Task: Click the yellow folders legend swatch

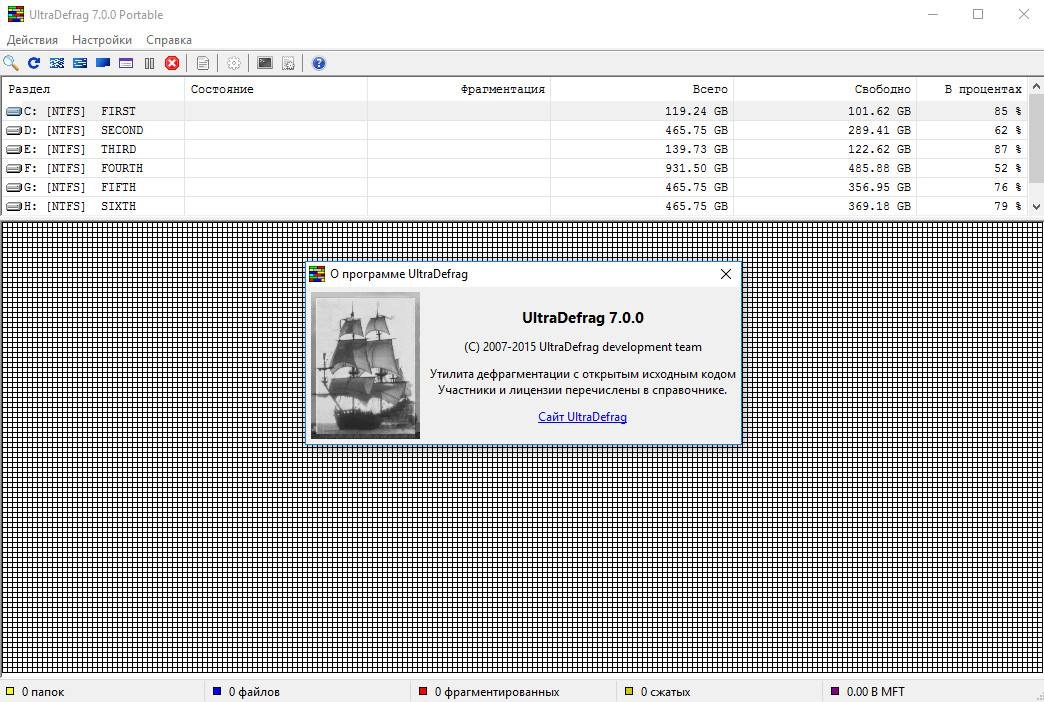Action: click(10, 691)
